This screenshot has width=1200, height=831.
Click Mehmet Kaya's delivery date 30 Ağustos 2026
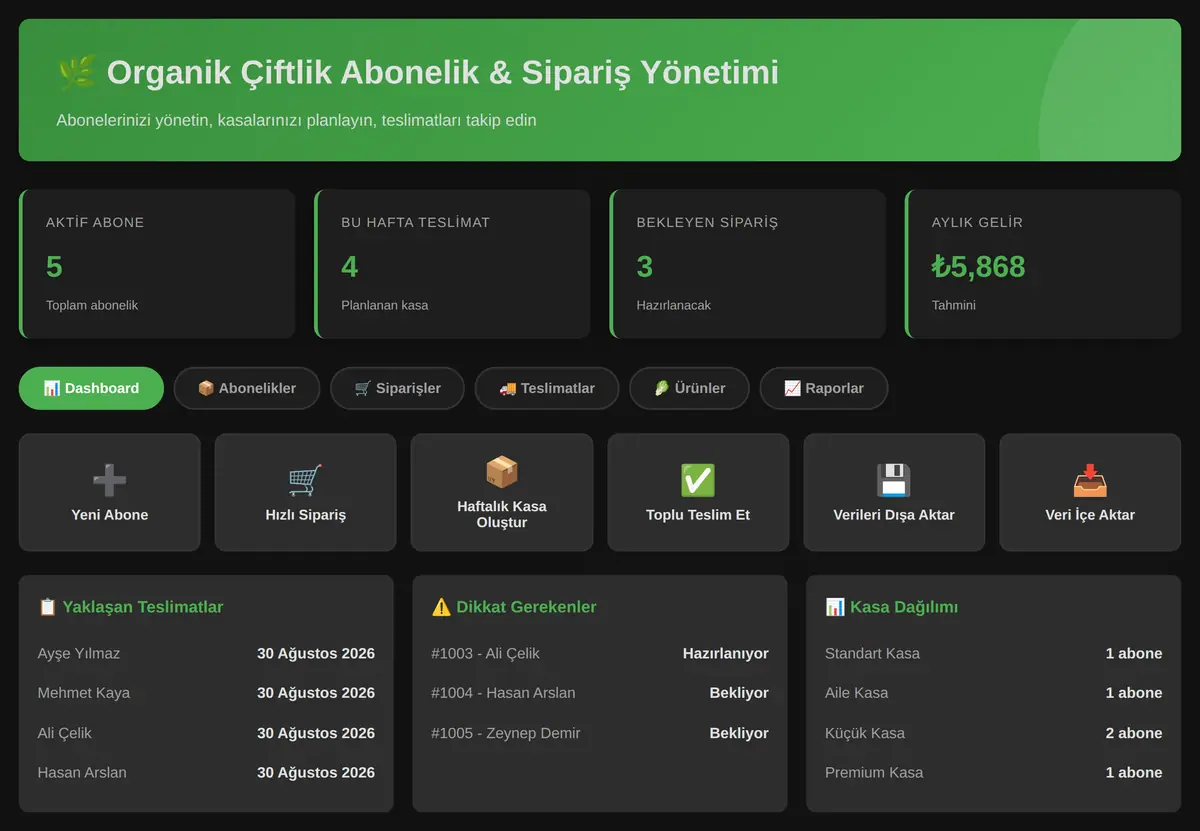pos(316,693)
